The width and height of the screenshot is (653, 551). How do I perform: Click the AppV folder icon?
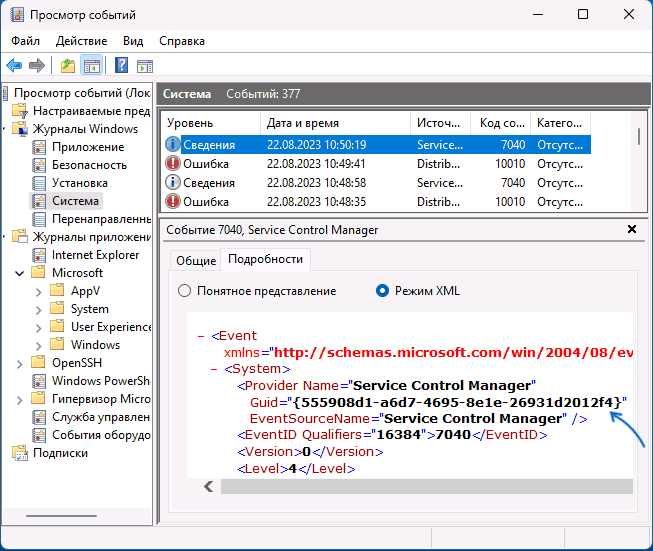[57, 290]
